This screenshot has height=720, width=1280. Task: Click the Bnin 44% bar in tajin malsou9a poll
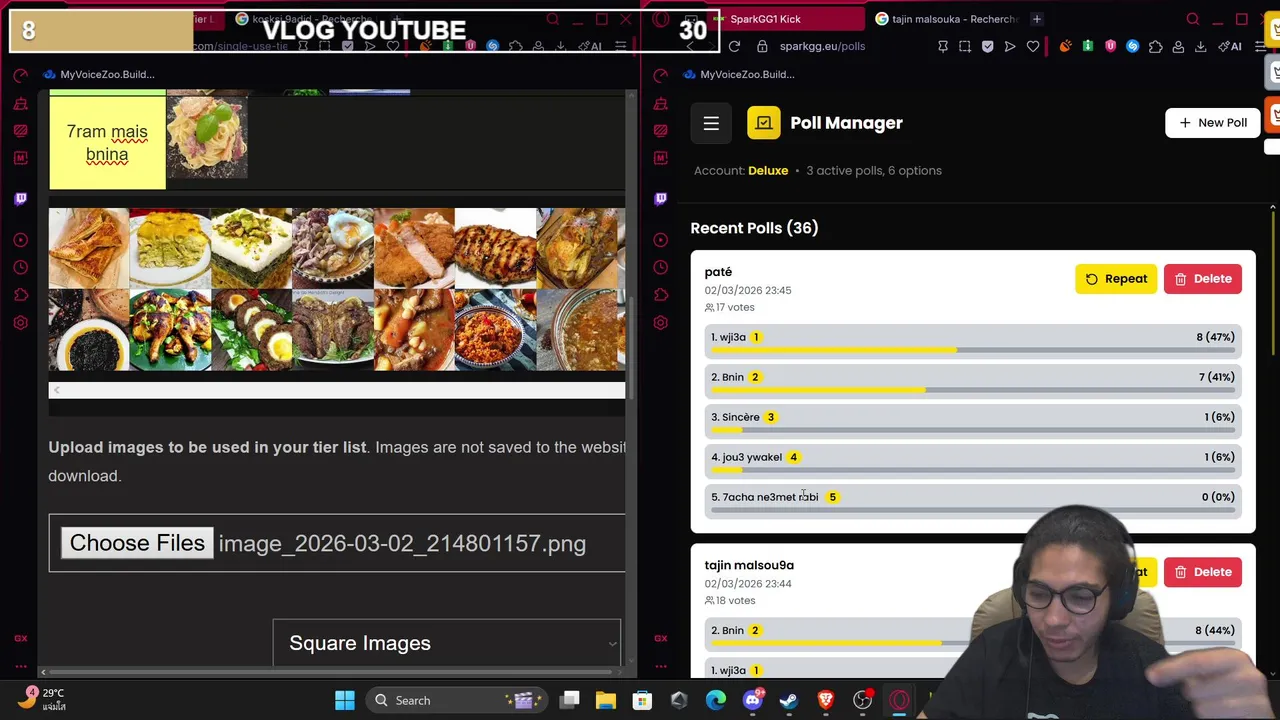pos(973,643)
